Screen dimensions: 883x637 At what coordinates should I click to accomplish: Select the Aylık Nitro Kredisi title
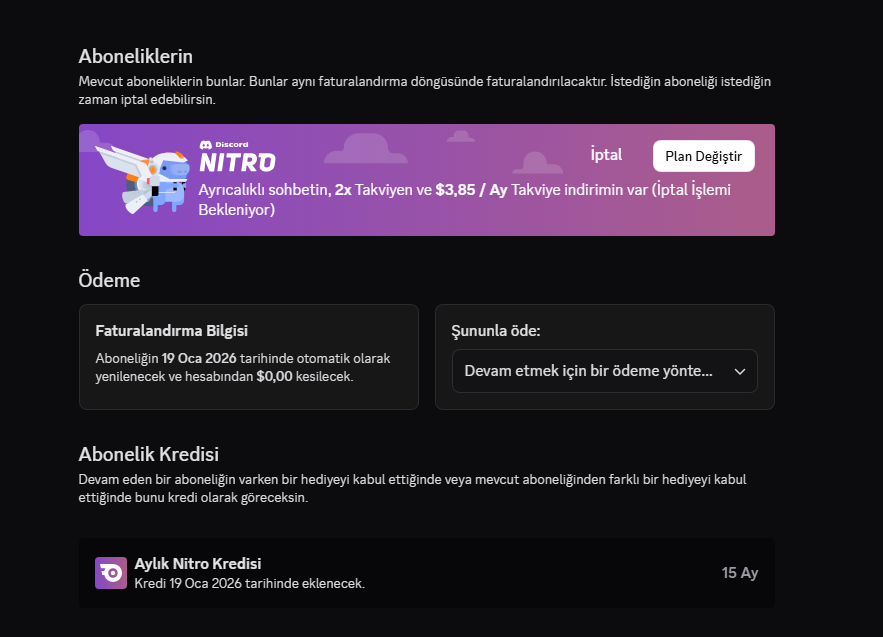198,564
